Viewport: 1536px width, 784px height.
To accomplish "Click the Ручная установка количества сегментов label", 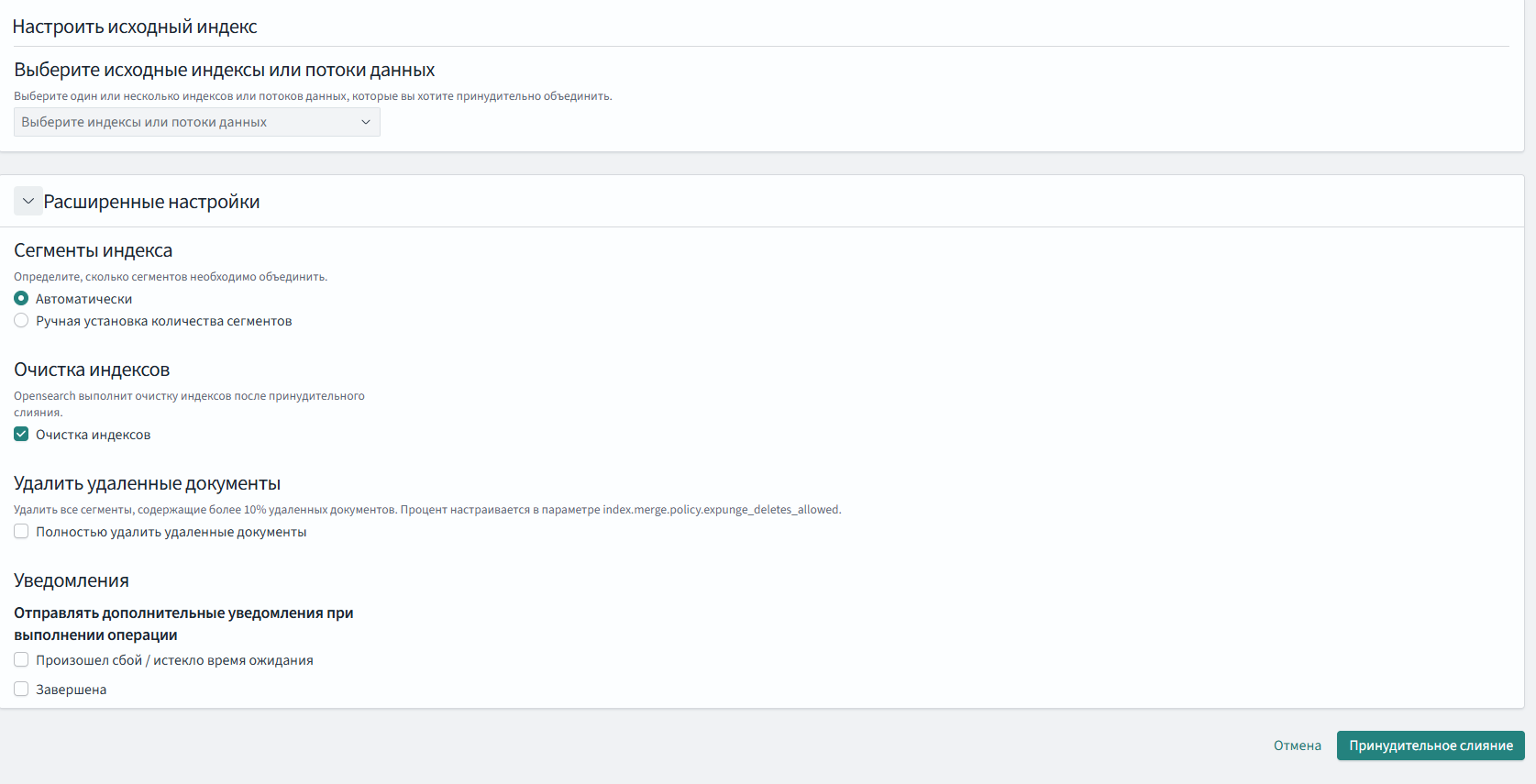I will click(x=163, y=321).
